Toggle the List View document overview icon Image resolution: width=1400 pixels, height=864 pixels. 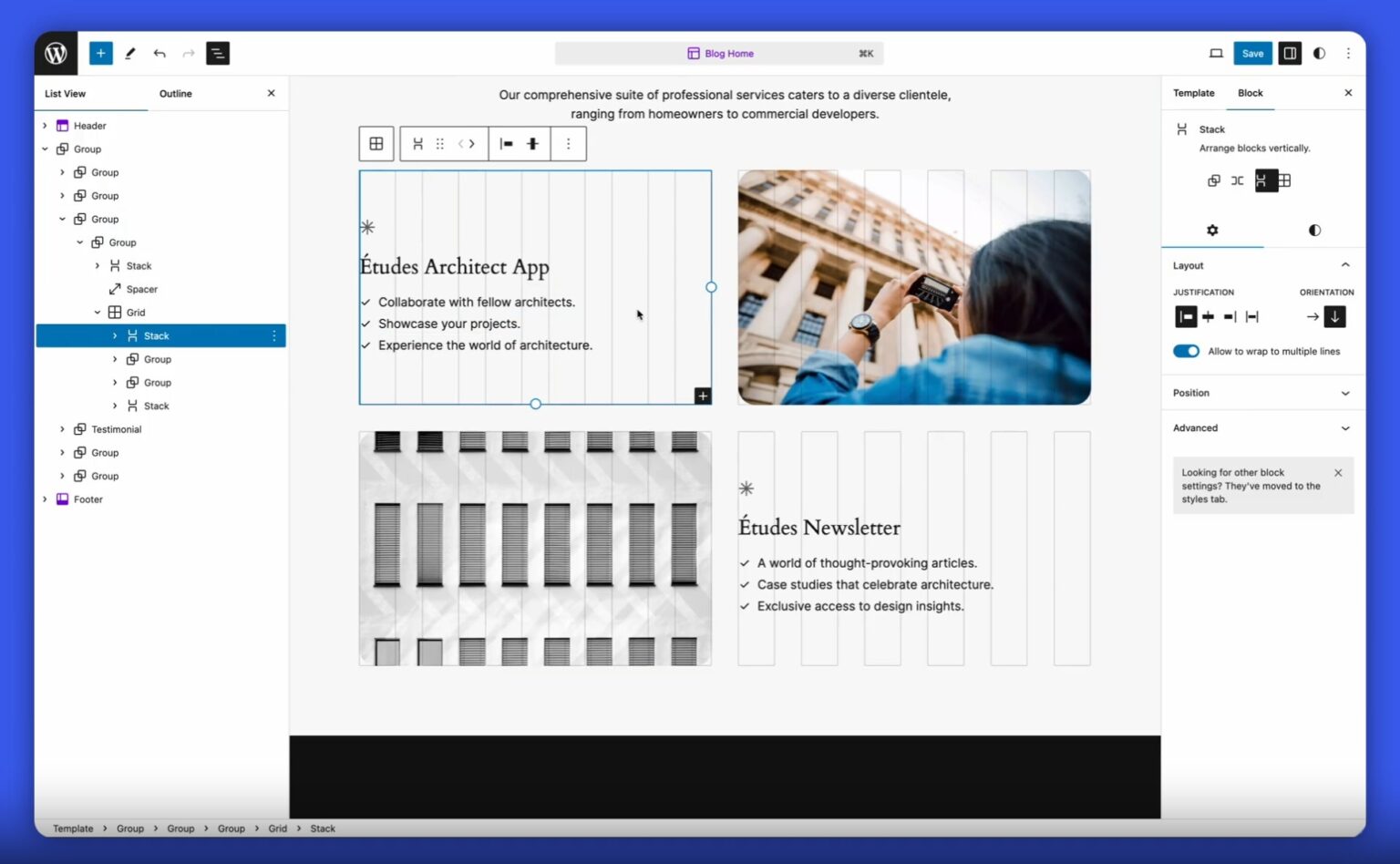218,54
